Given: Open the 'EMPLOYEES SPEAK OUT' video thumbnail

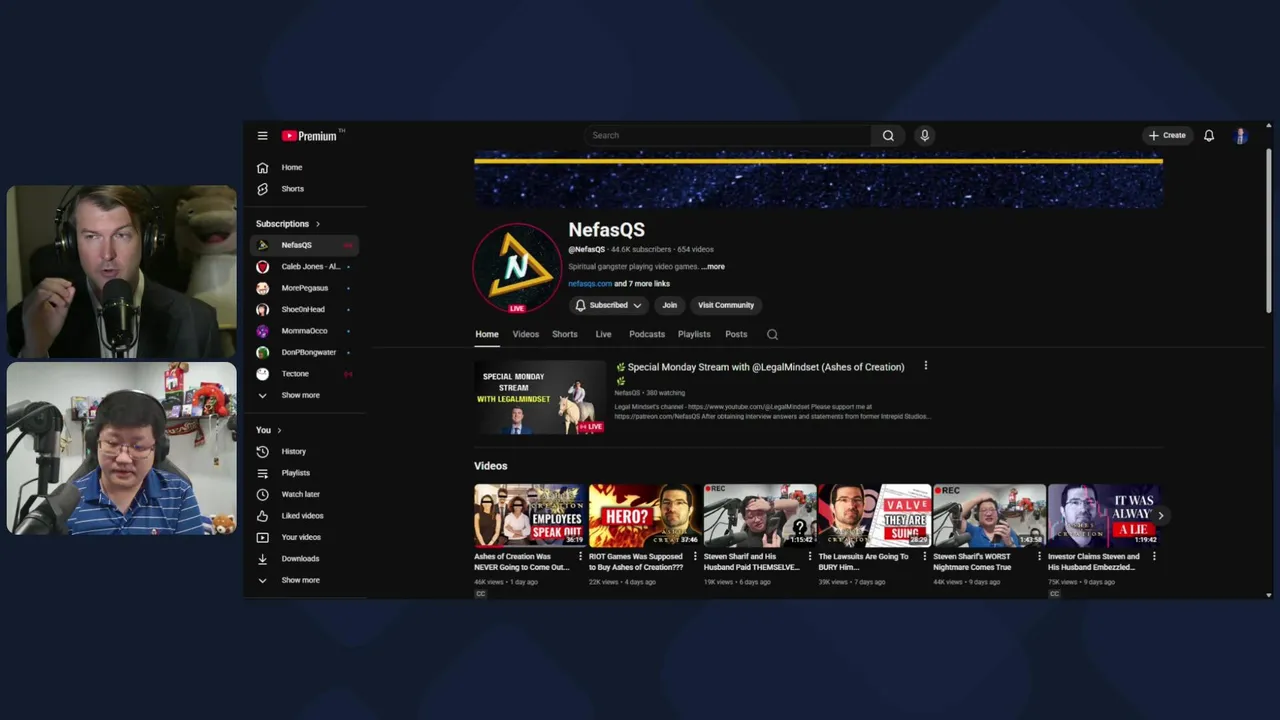Looking at the screenshot, I should click(530, 515).
